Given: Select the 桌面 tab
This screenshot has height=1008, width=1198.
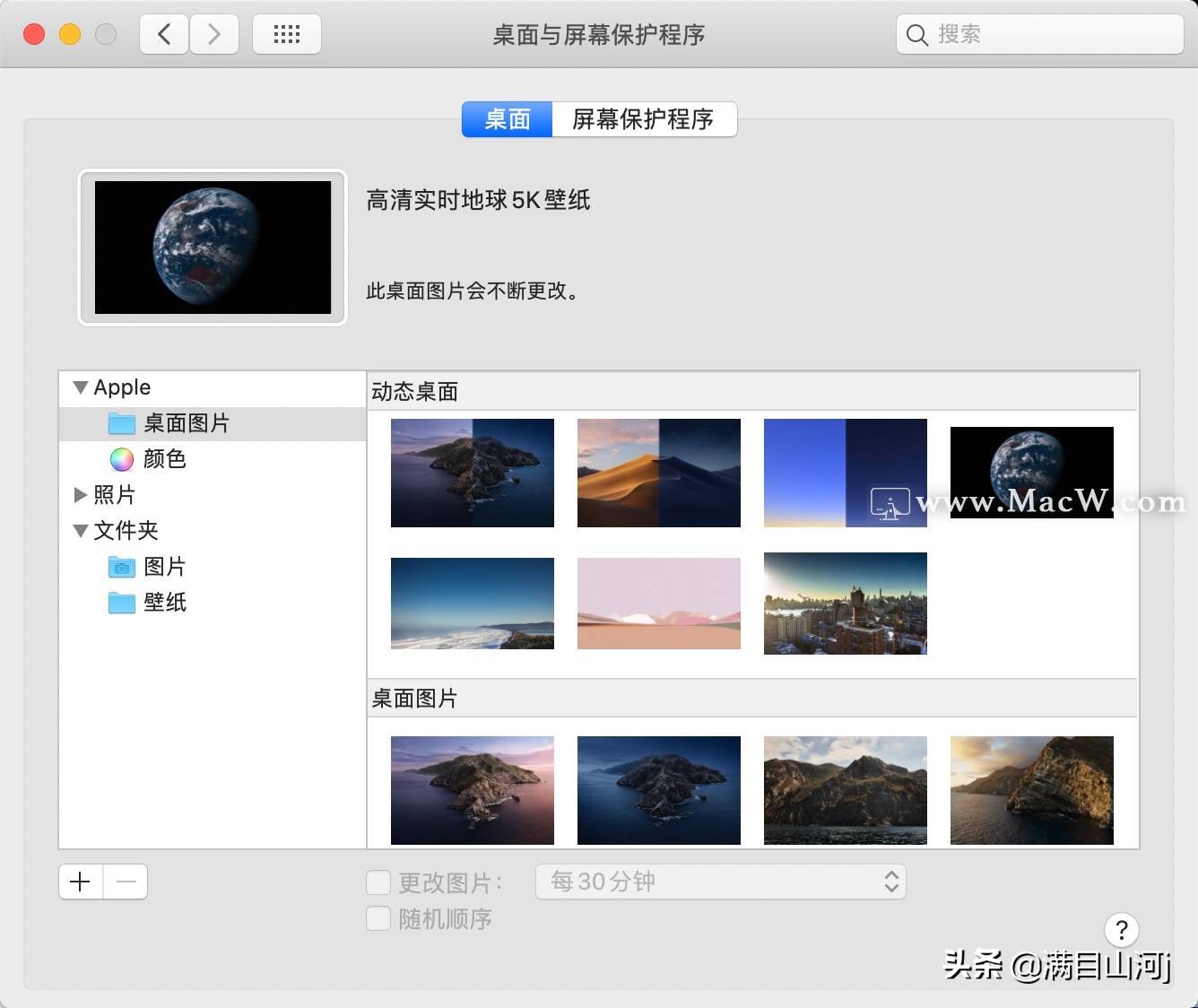Looking at the screenshot, I should tap(507, 119).
